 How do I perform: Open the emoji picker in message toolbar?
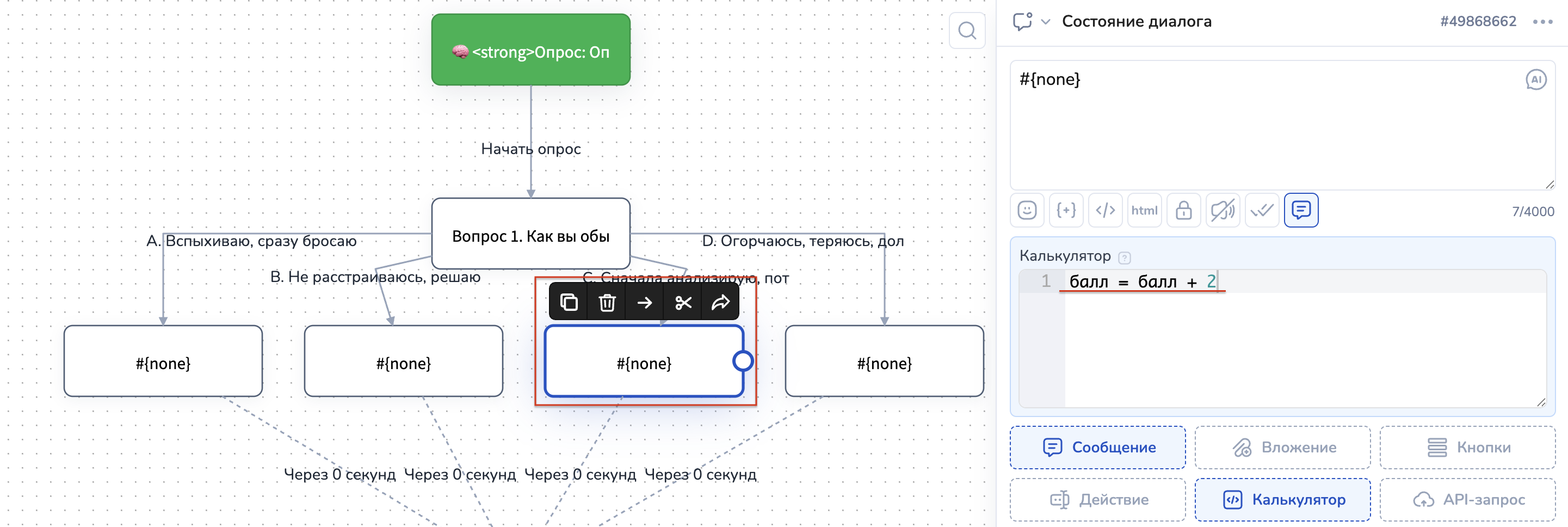1027,210
